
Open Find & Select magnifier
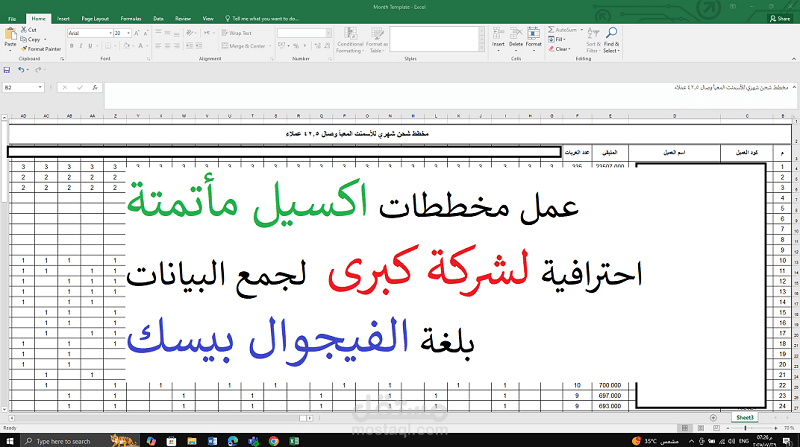click(x=611, y=33)
